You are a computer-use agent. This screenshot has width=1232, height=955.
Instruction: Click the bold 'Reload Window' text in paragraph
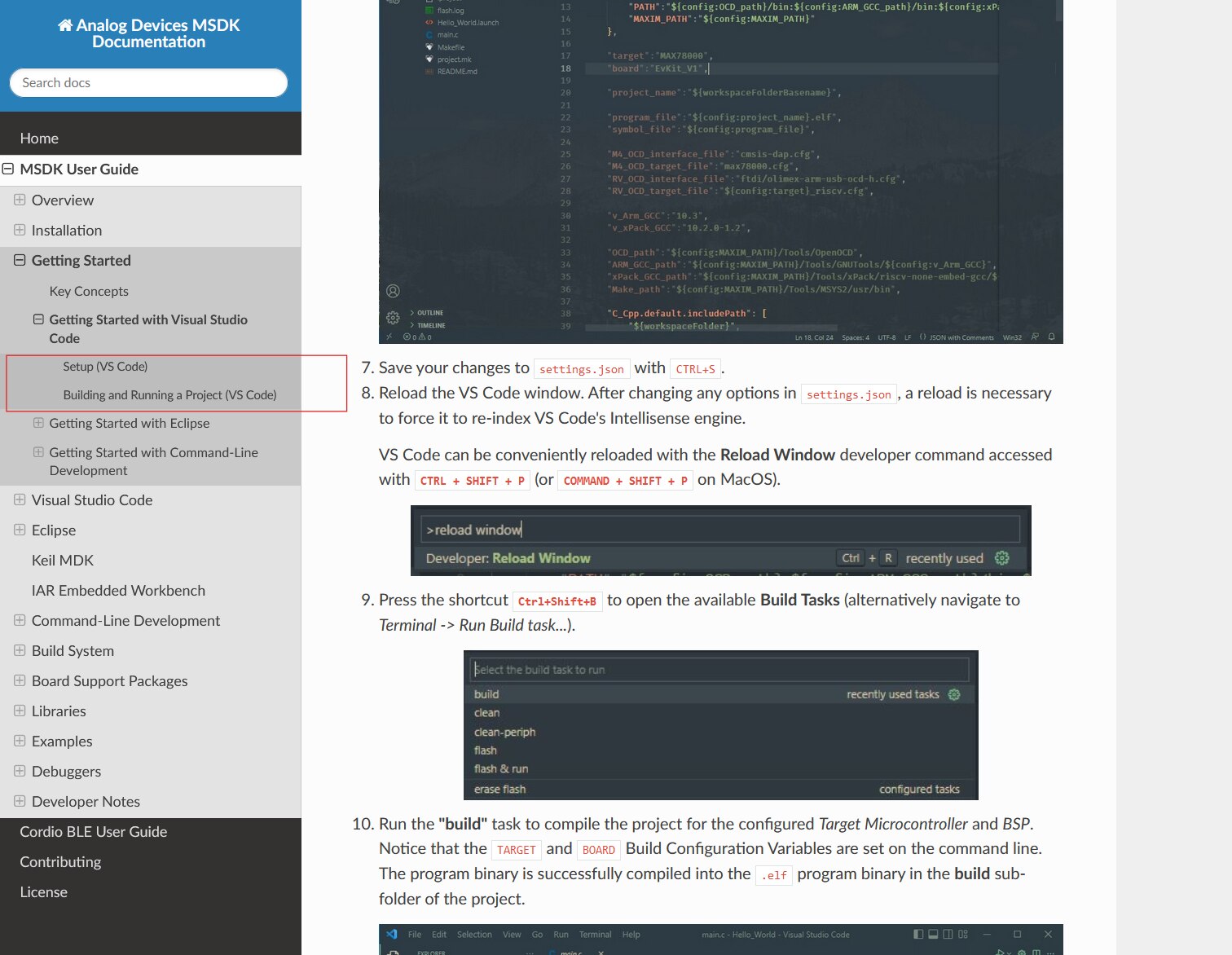pyautogui.click(x=778, y=455)
